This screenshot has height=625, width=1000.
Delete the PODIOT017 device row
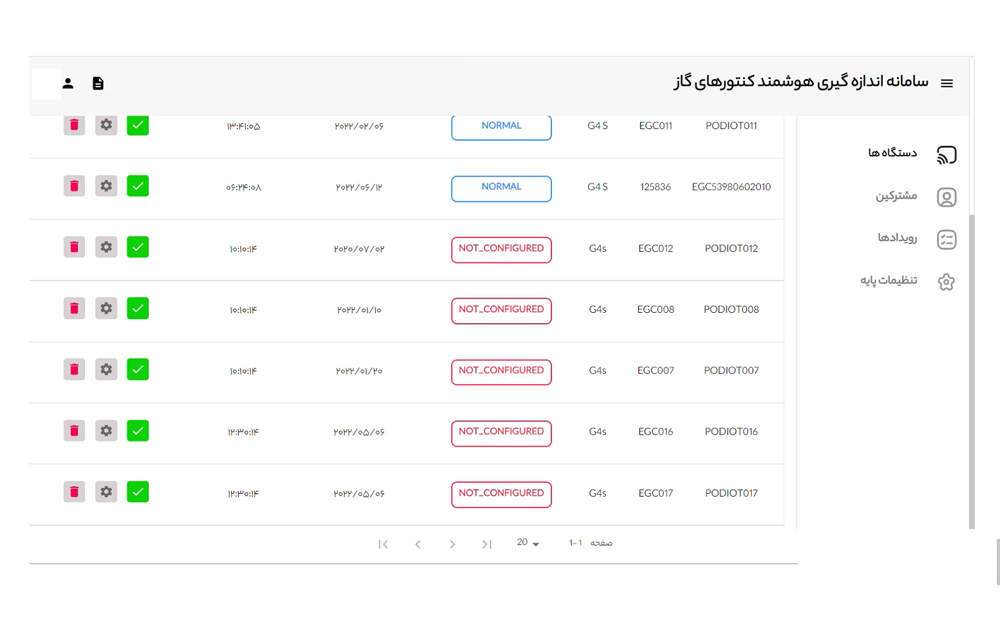click(x=74, y=492)
